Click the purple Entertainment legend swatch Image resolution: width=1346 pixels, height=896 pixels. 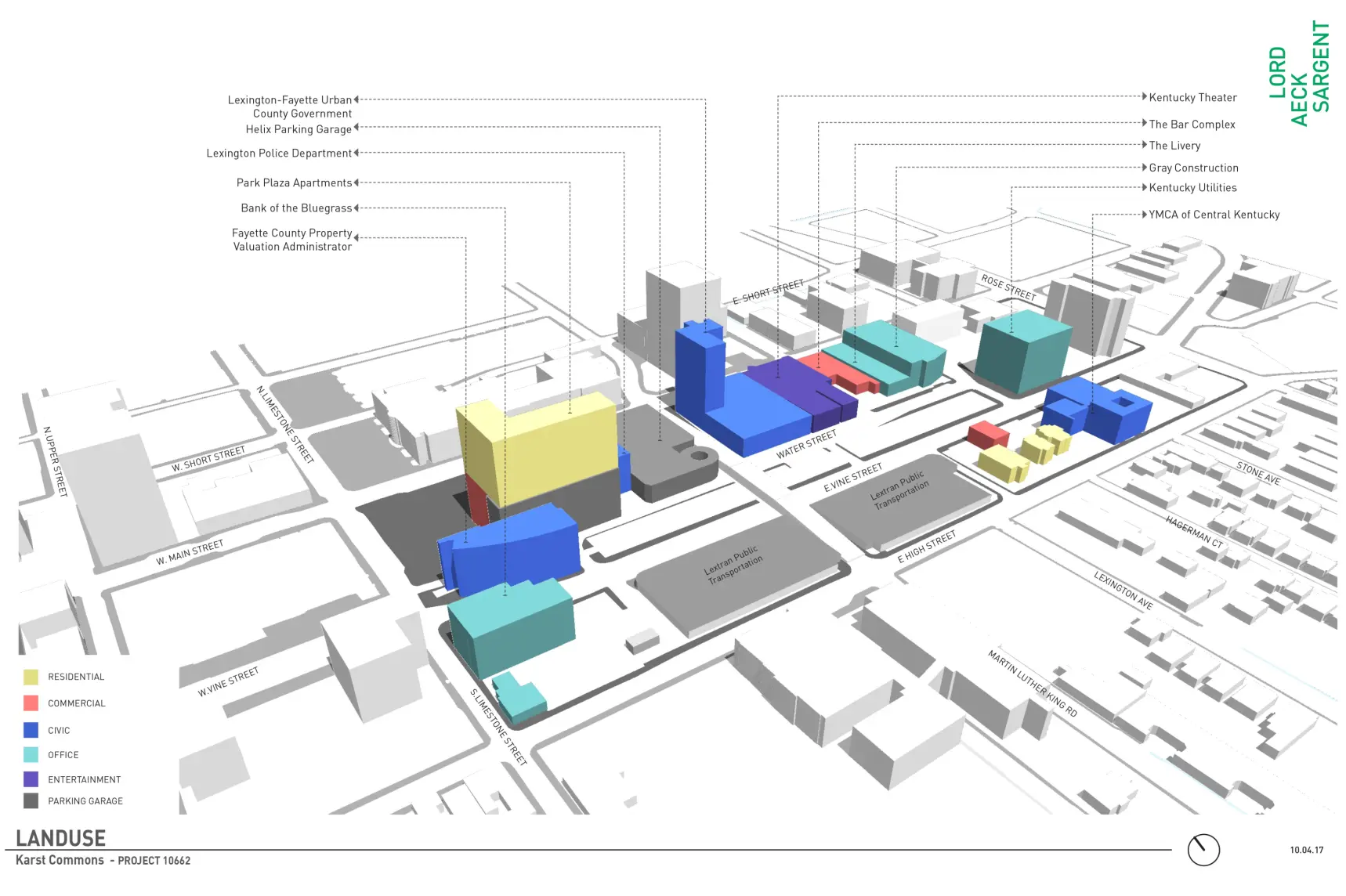click(x=31, y=779)
